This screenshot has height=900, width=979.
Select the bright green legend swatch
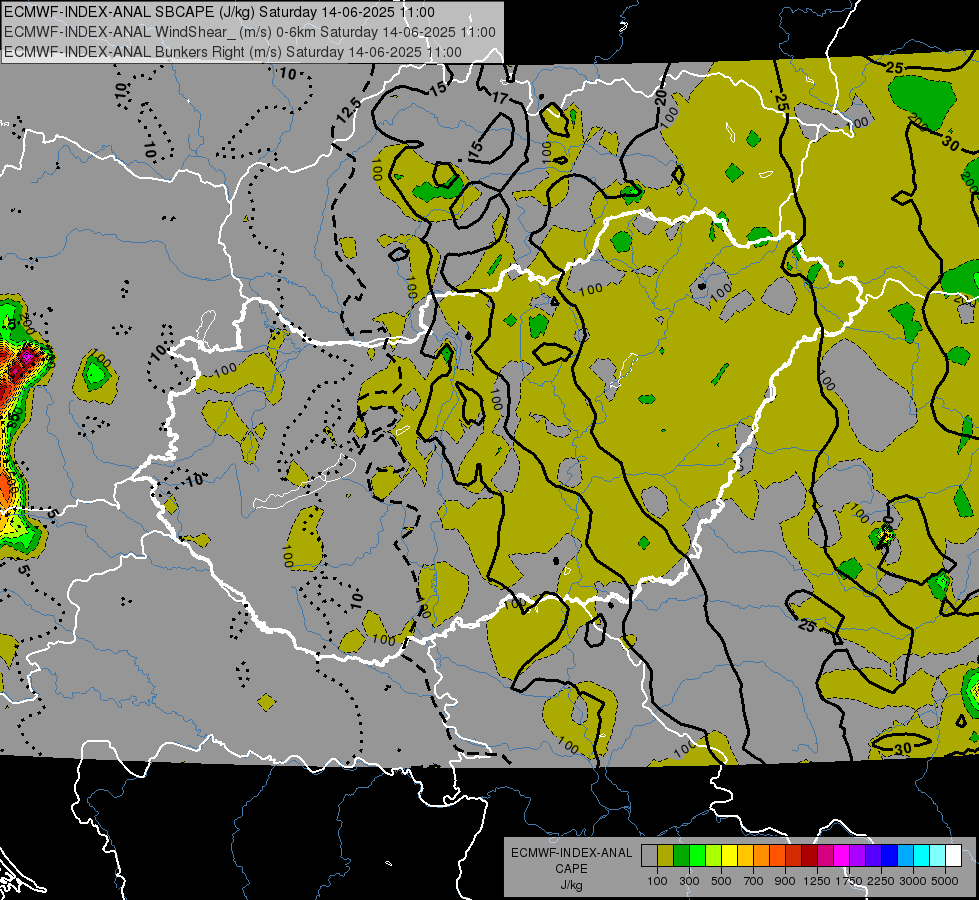697,856
